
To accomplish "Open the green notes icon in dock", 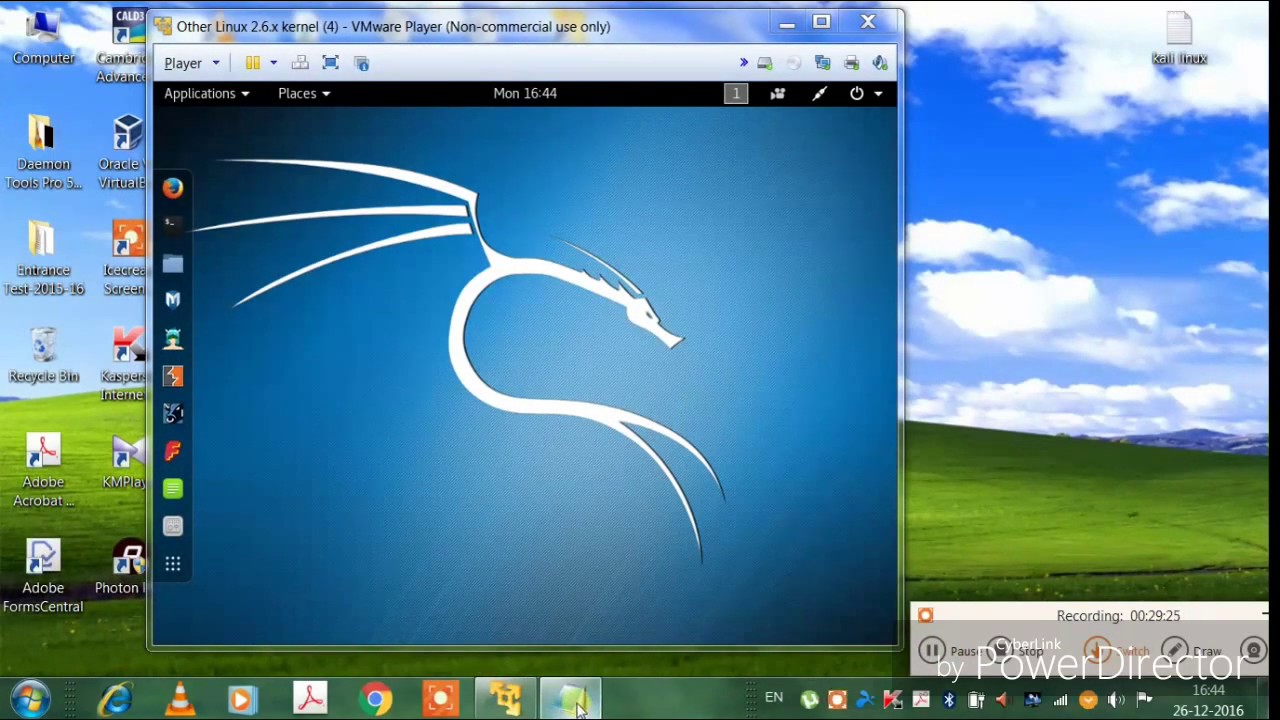I will tap(173, 488).
